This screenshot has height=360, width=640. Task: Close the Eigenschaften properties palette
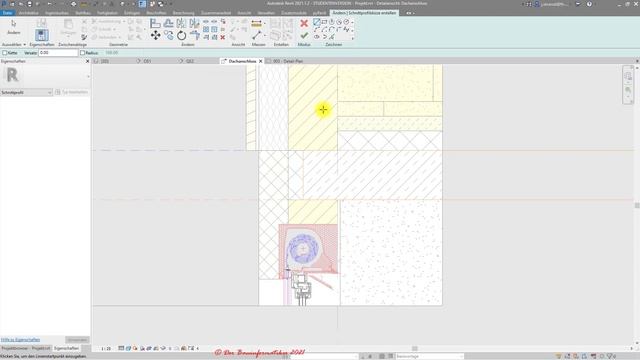pyautogui.click(x=87, y=61)
